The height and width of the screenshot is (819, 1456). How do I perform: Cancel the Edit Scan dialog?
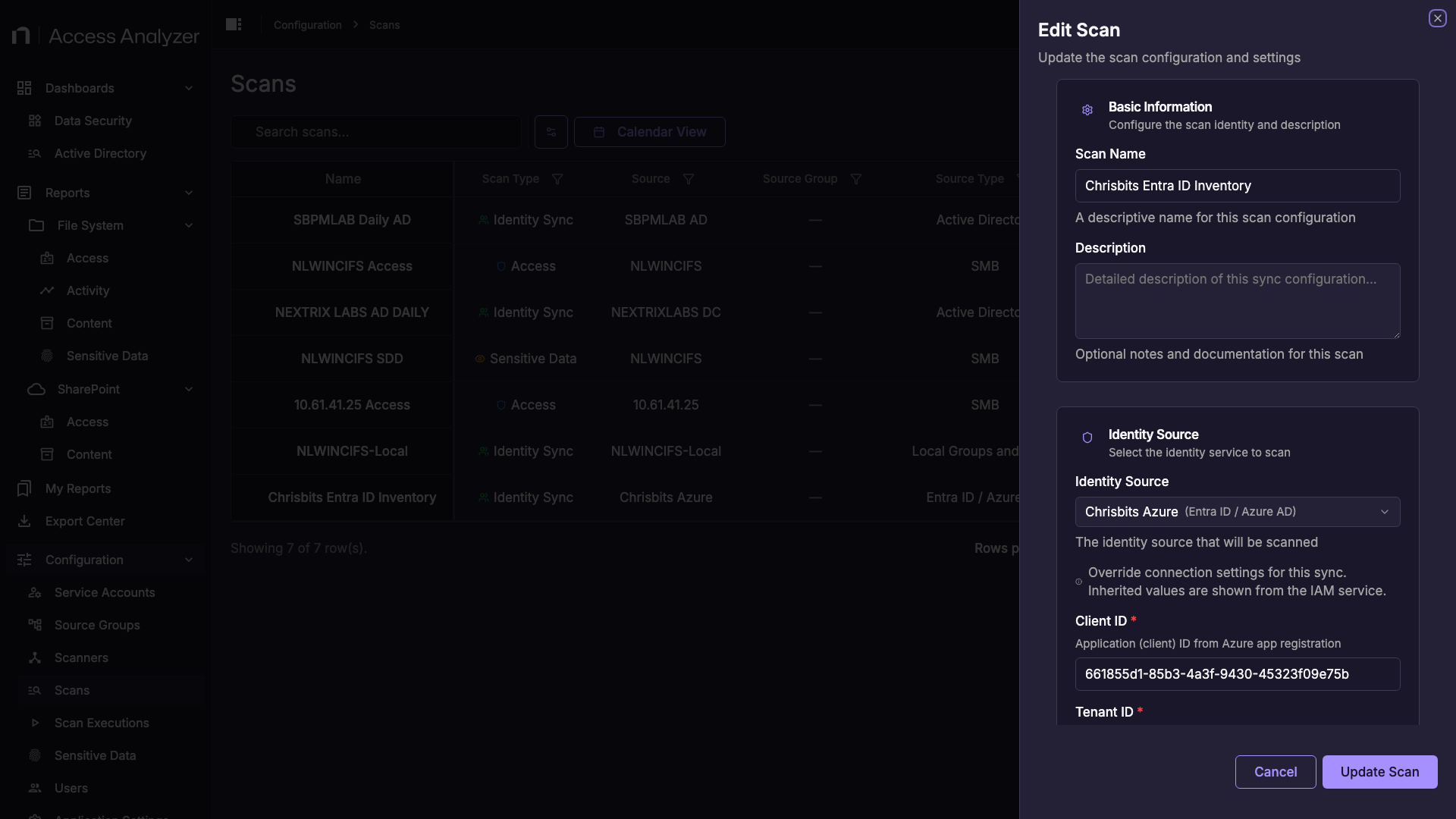(1276, 771)
